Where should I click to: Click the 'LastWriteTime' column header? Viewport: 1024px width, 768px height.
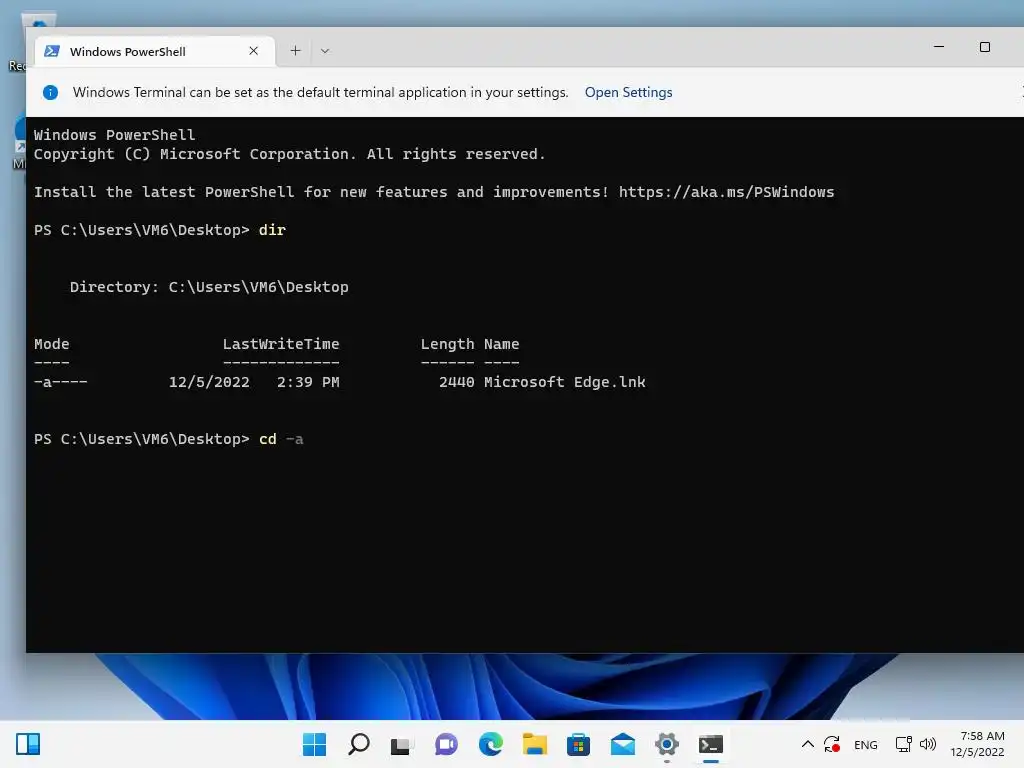[x=281, y=344]
